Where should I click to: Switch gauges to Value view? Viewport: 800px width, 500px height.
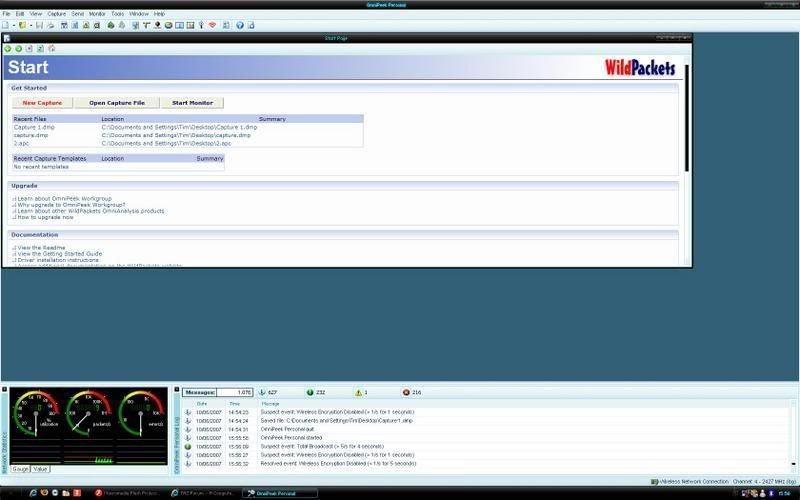(x=40, y=468)
